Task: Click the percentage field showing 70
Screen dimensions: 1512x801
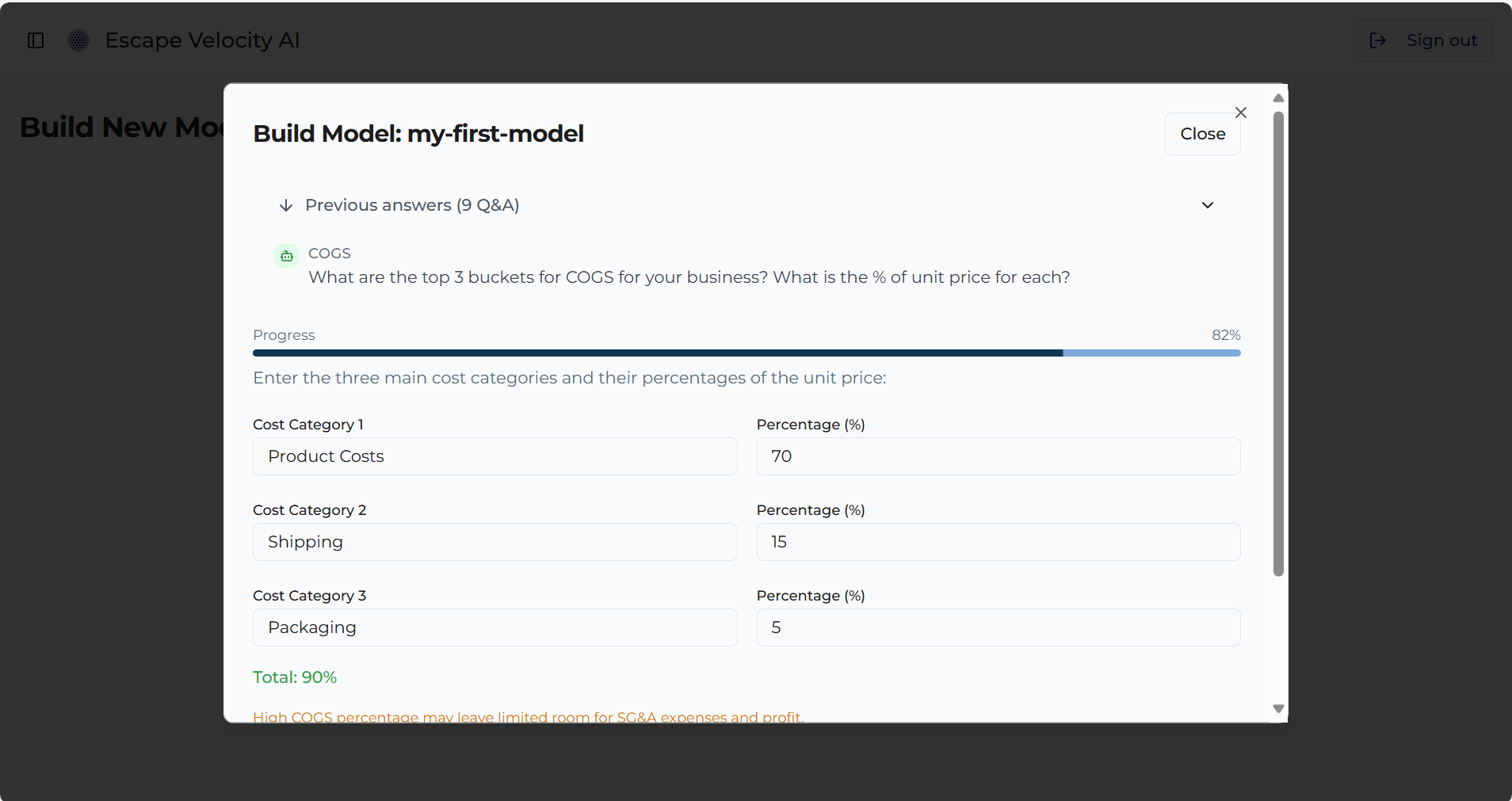Action: pos(998,456)
